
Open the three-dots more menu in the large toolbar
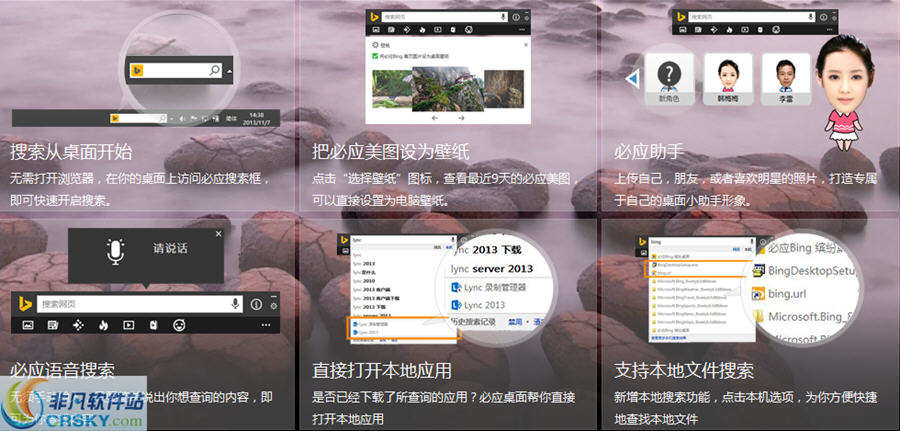(265, 325)
